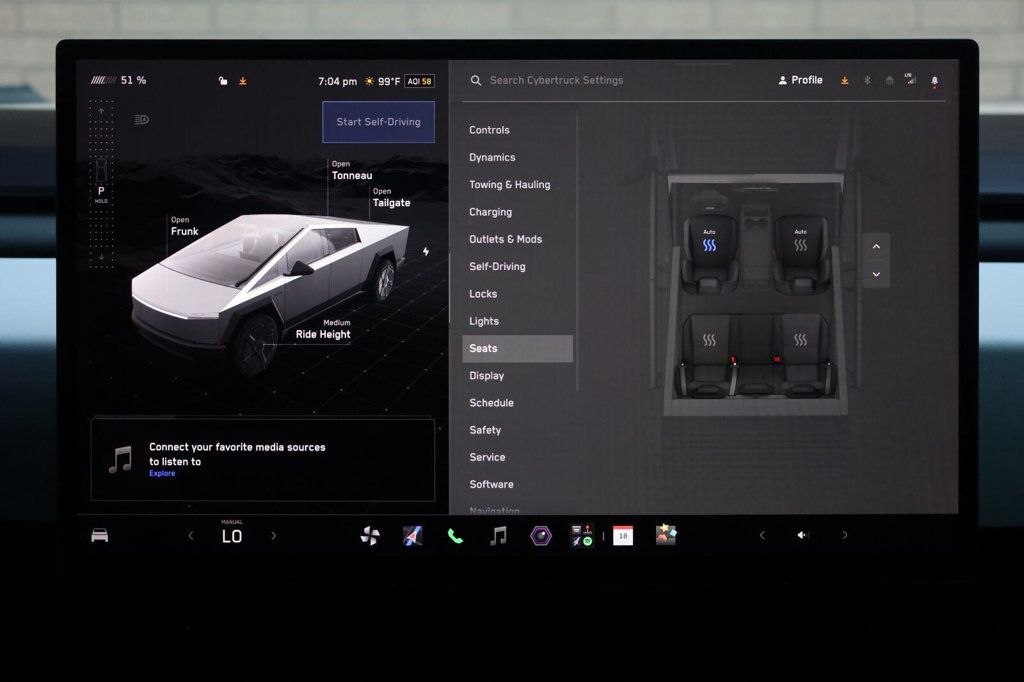The width and height of the screenshot is (1024, 682).
Task: Open the LTE signal status icon
Action: (910, 79)
